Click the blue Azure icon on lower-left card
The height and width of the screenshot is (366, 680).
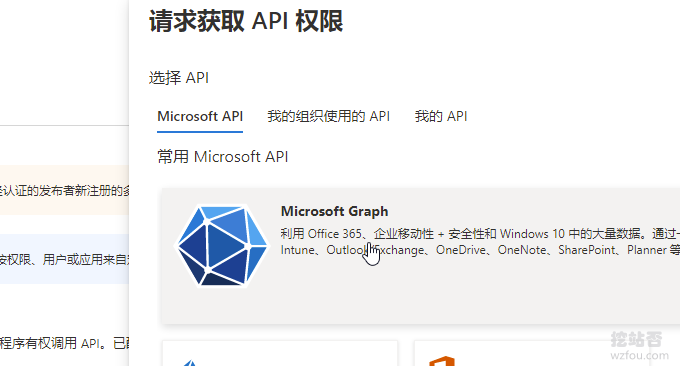[x=189, y=363]
